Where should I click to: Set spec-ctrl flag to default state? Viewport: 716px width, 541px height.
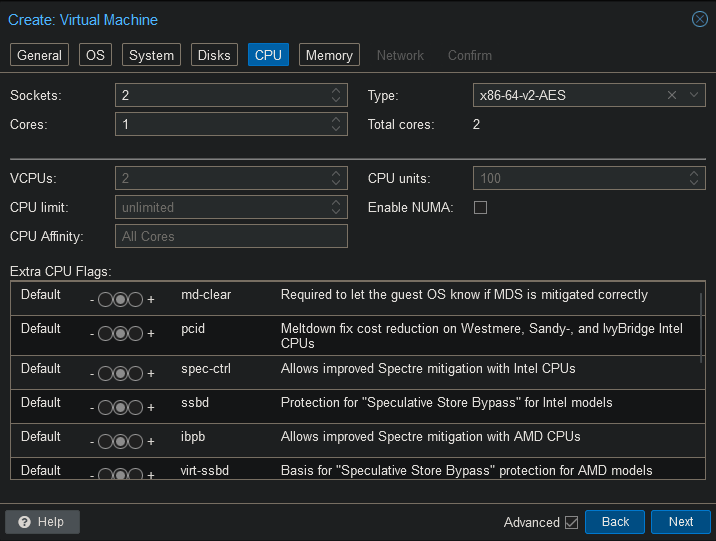(120, 373)
